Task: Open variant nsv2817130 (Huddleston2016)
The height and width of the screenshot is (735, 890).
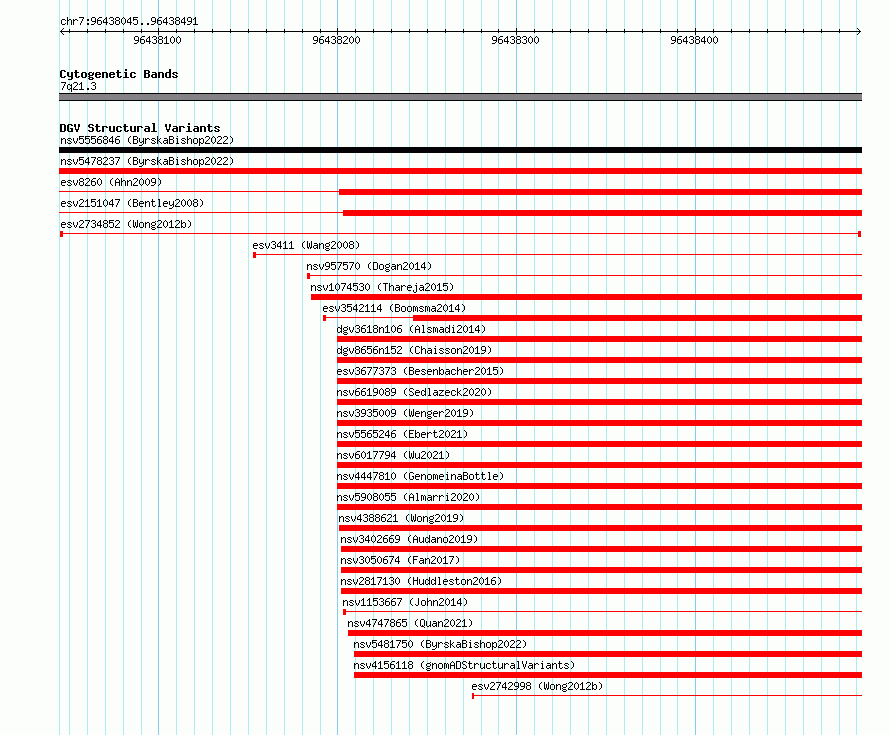Action: (421, 581)
